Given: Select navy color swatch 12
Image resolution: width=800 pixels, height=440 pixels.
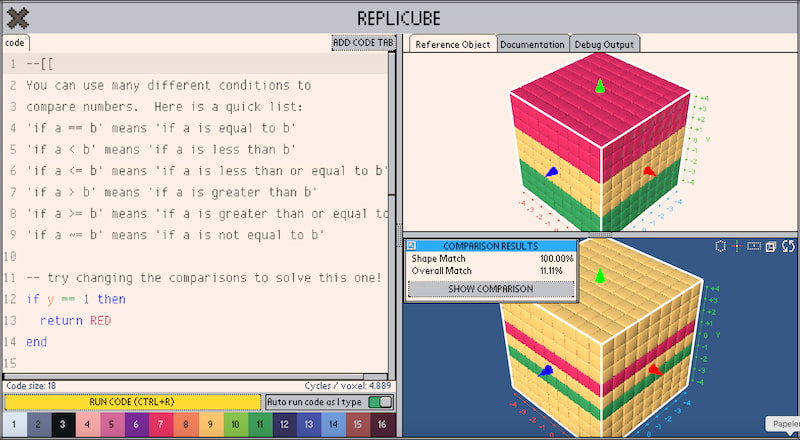Looking at the screenshot, I should click(285, 425).
